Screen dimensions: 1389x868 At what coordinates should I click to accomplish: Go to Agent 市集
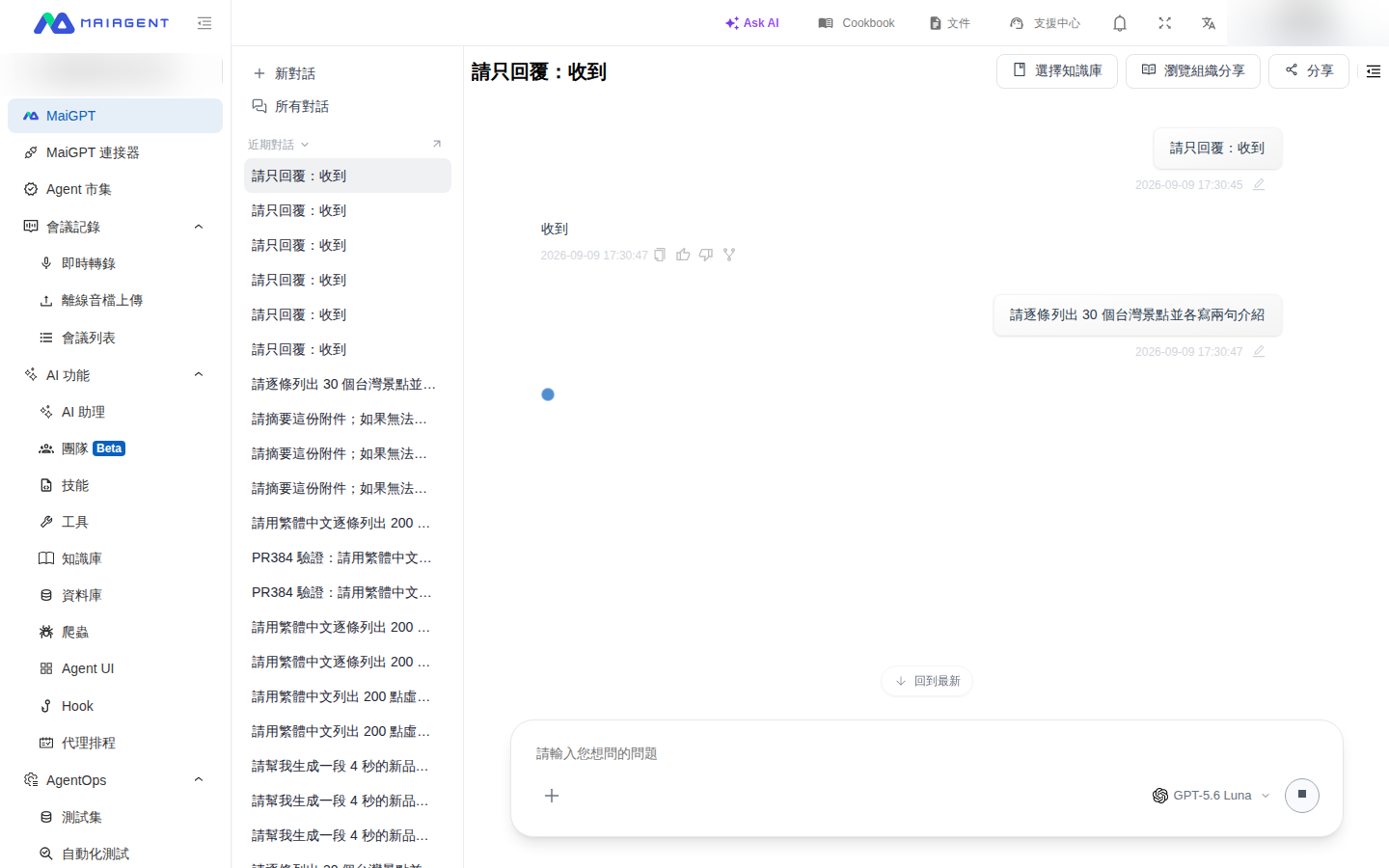115,189
